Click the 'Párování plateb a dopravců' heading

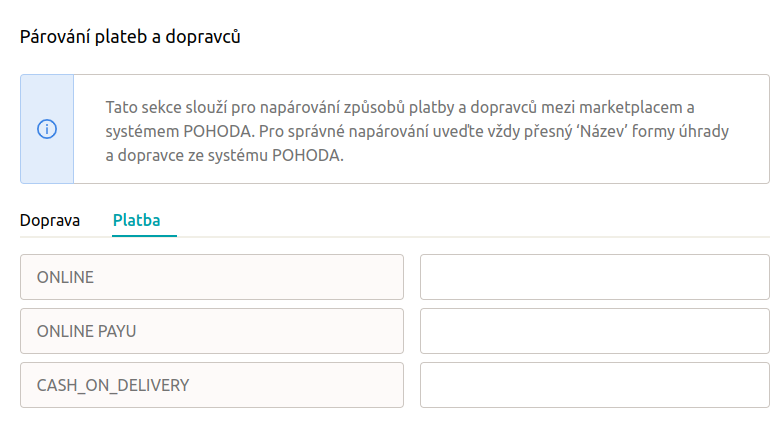coord(130,37)
